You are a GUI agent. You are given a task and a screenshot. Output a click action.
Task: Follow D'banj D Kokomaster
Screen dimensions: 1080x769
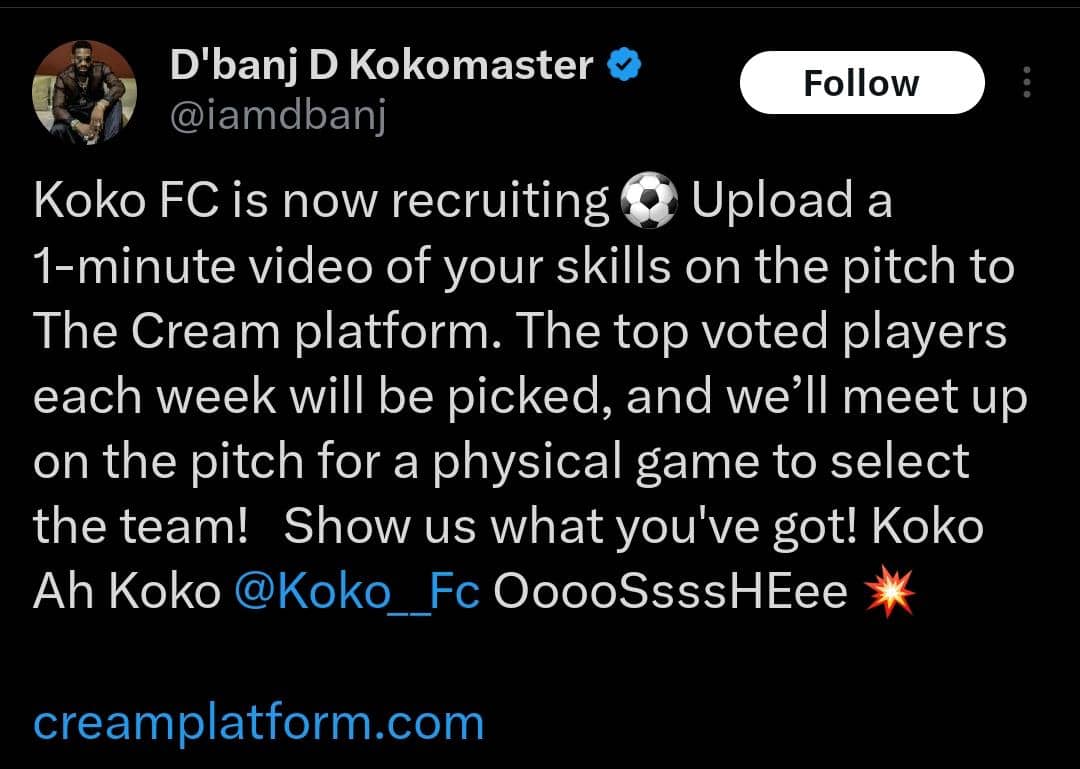862,83
